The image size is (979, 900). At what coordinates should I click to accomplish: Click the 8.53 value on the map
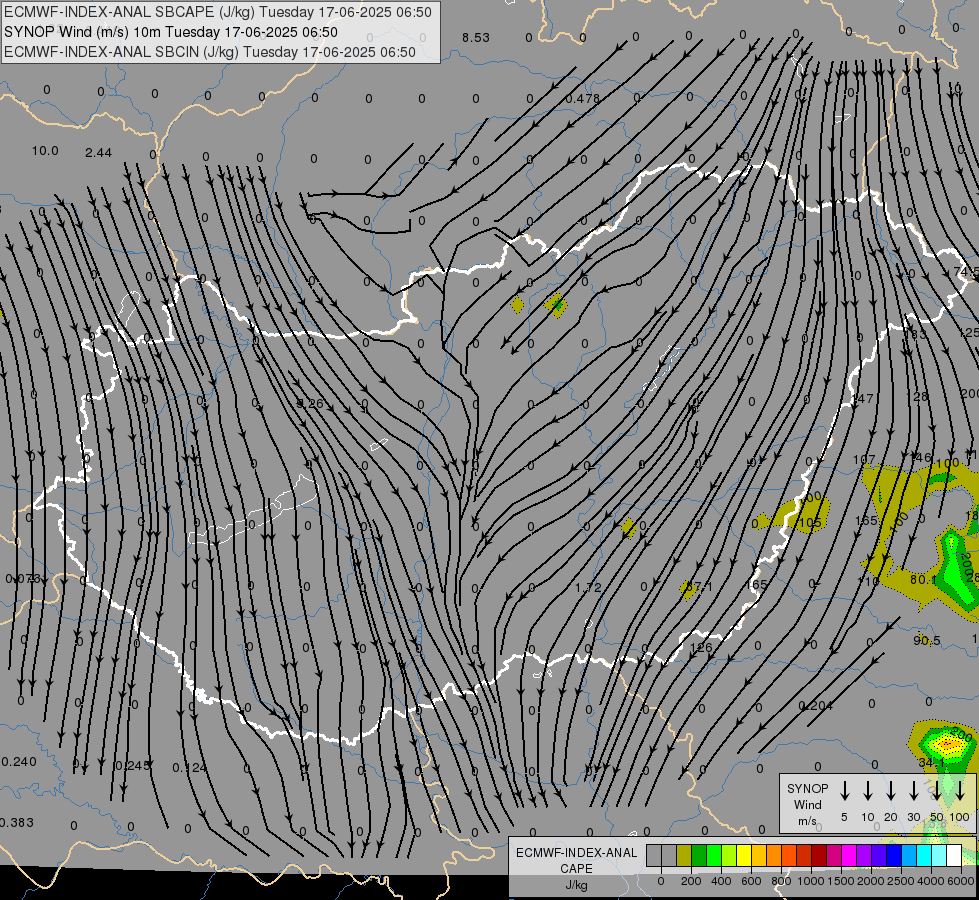[476, 37]
